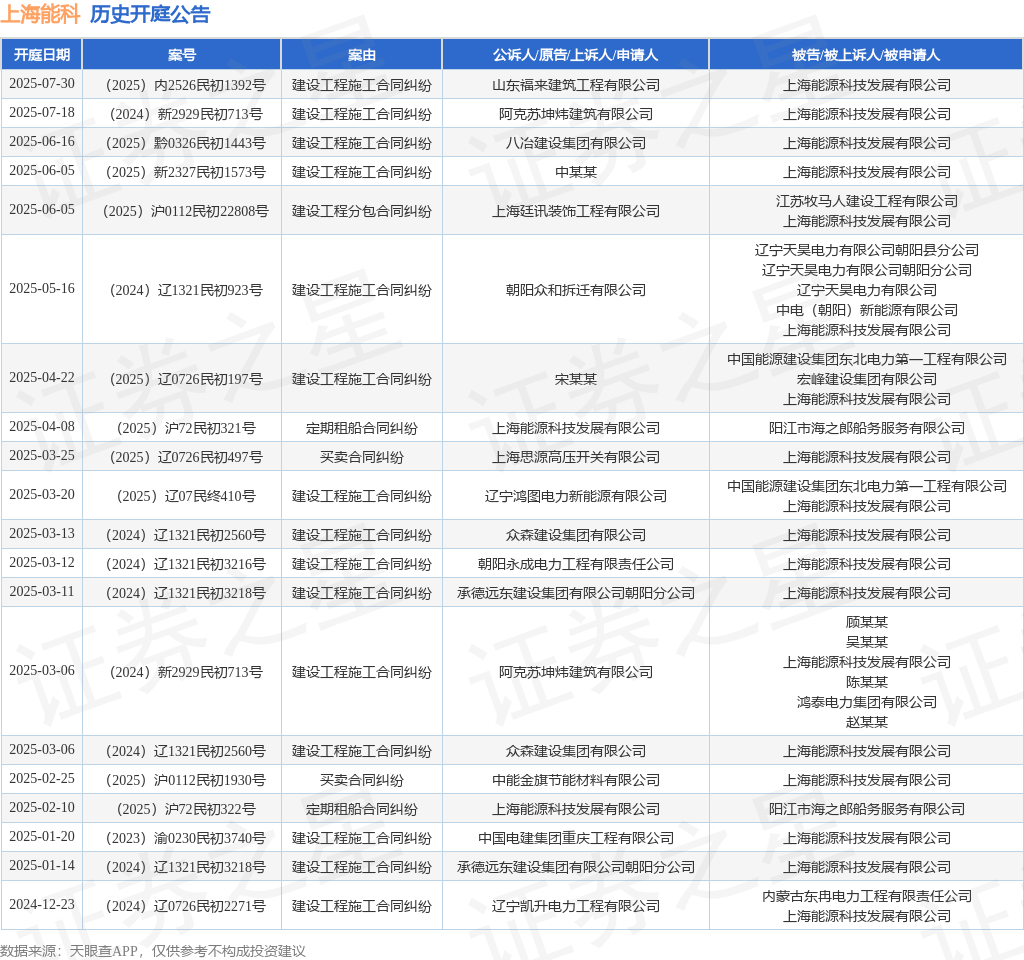Click case number (2024)辽1321民初923号

(185, 290)
